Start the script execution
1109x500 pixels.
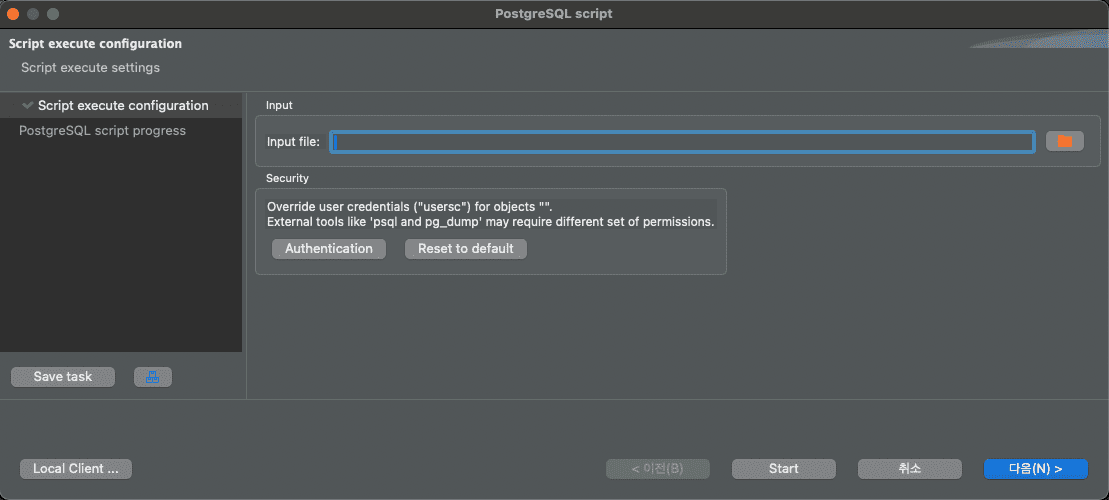click(x=784, y=469)
